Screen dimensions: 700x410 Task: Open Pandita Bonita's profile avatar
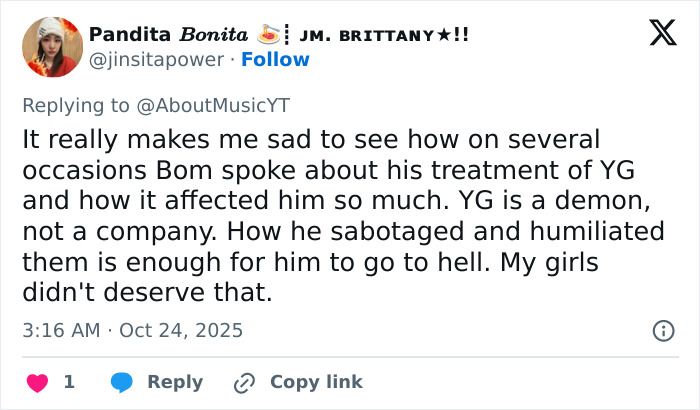point(52,46)
